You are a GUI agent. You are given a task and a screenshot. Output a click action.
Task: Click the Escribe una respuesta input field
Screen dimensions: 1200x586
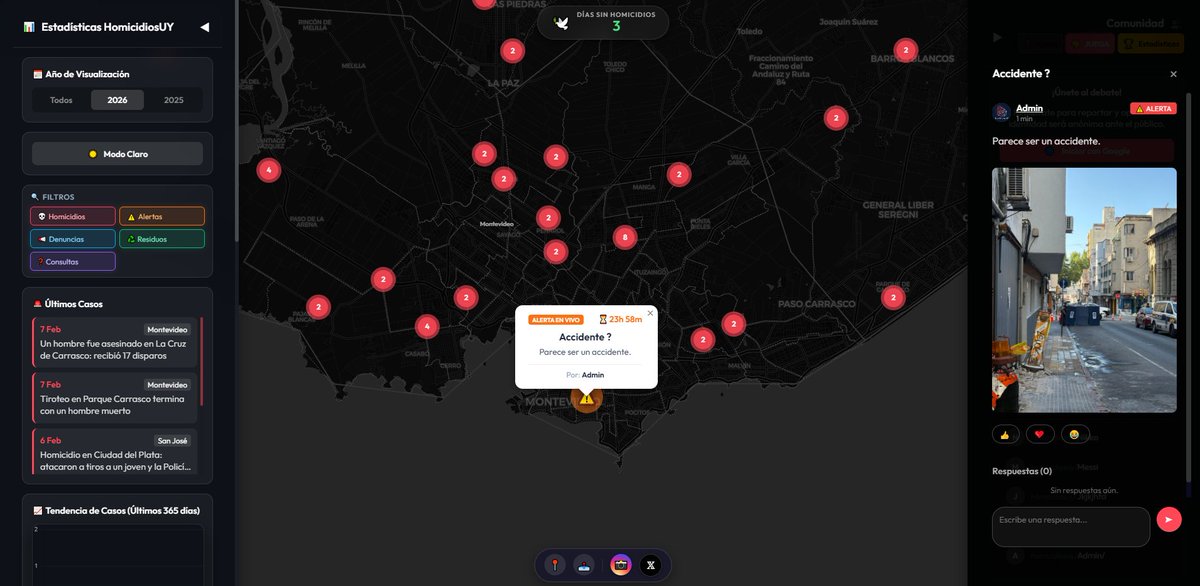click(1071, 527)
